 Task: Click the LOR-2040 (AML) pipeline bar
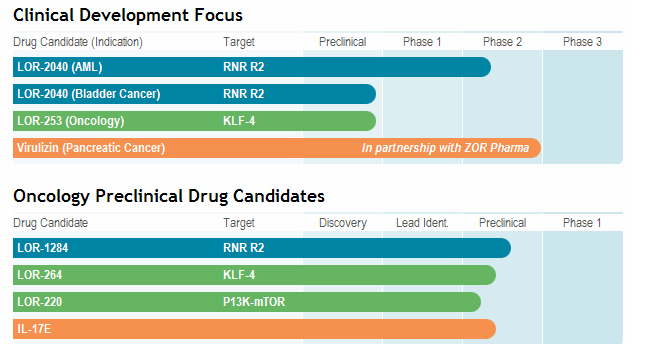[x=252, y=67]
